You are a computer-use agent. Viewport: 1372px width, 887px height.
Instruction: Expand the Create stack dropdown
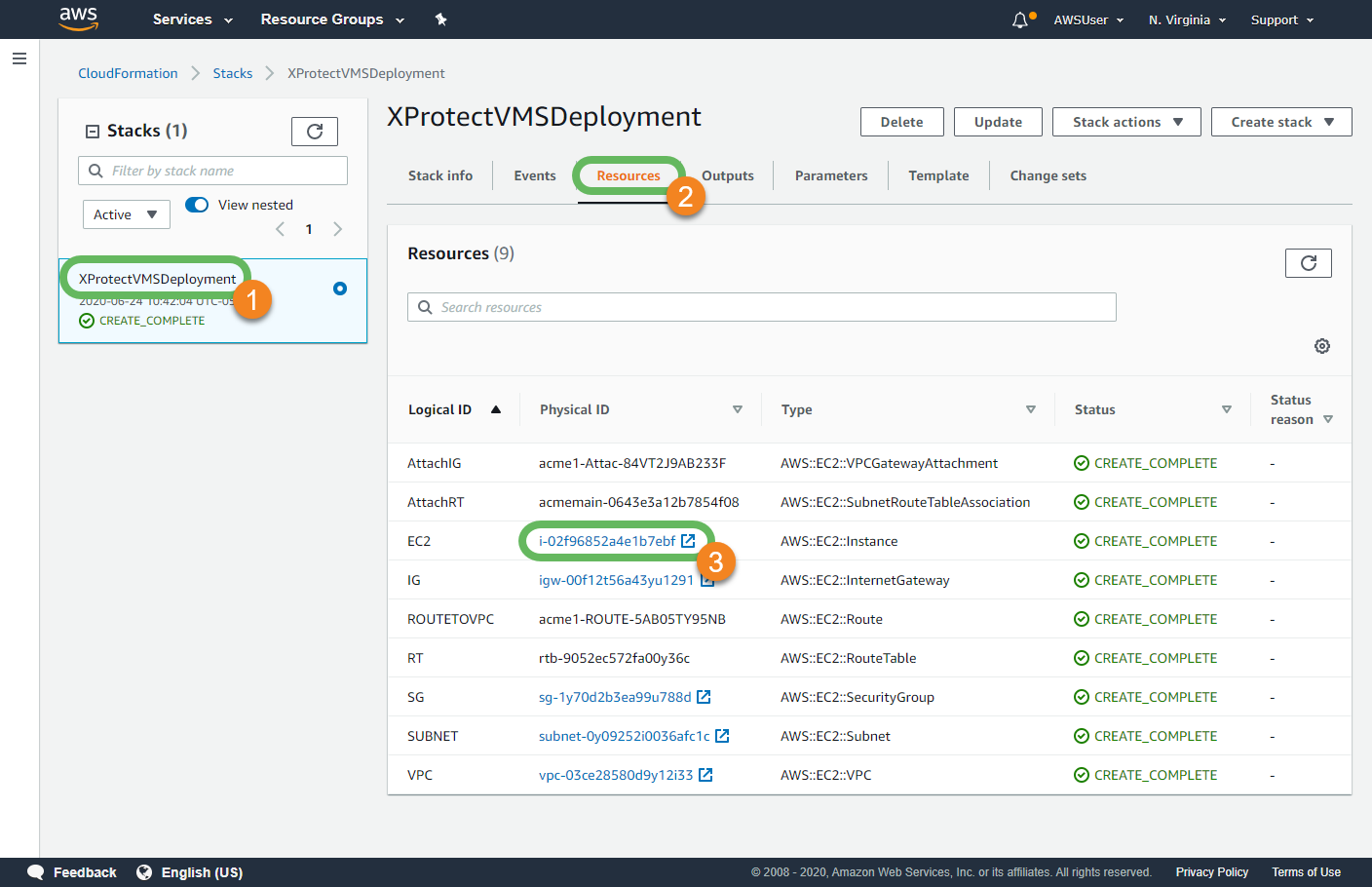1280,122
